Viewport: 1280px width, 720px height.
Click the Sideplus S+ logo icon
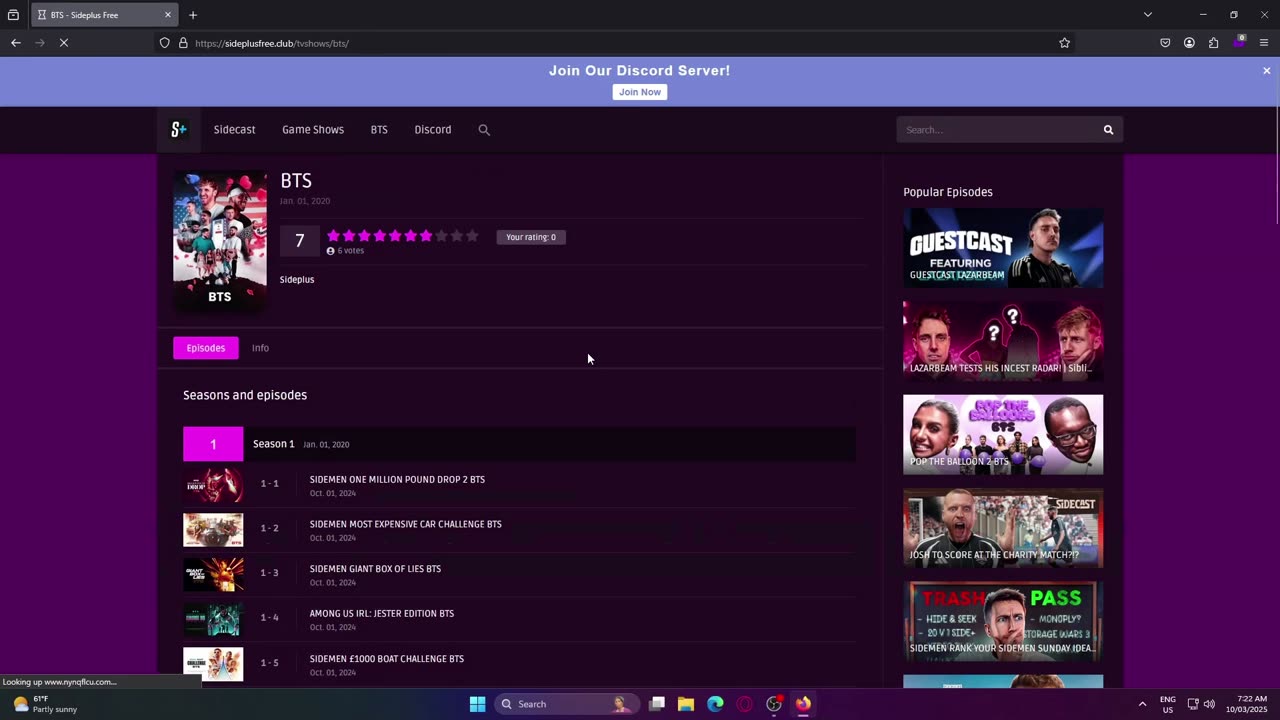[x=179, y=130]
